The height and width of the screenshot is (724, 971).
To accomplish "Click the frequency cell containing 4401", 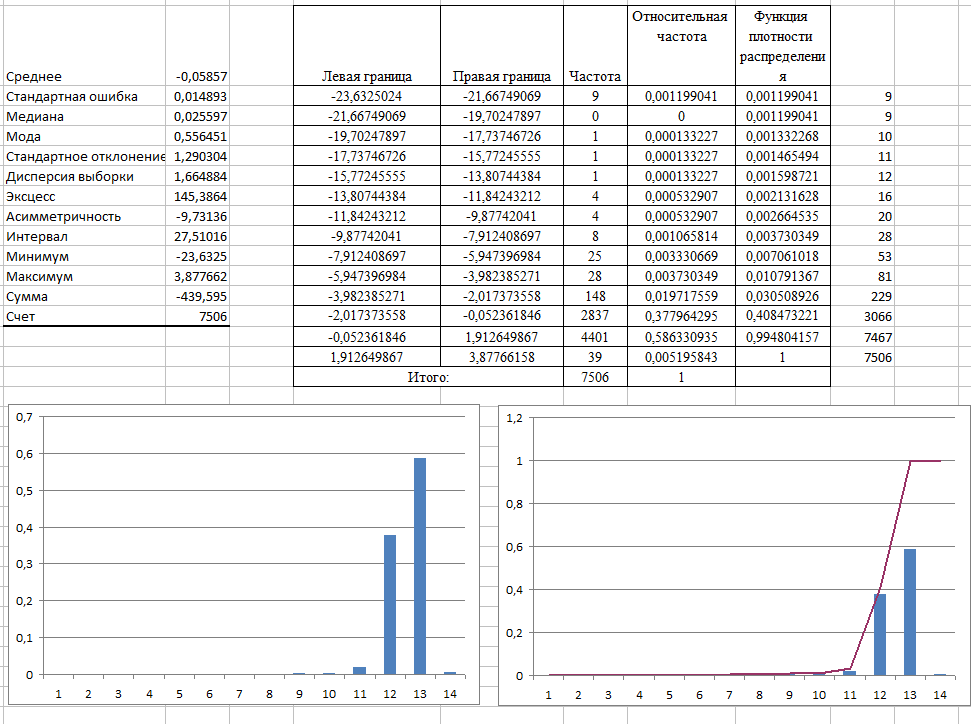I will pos(595,337).
